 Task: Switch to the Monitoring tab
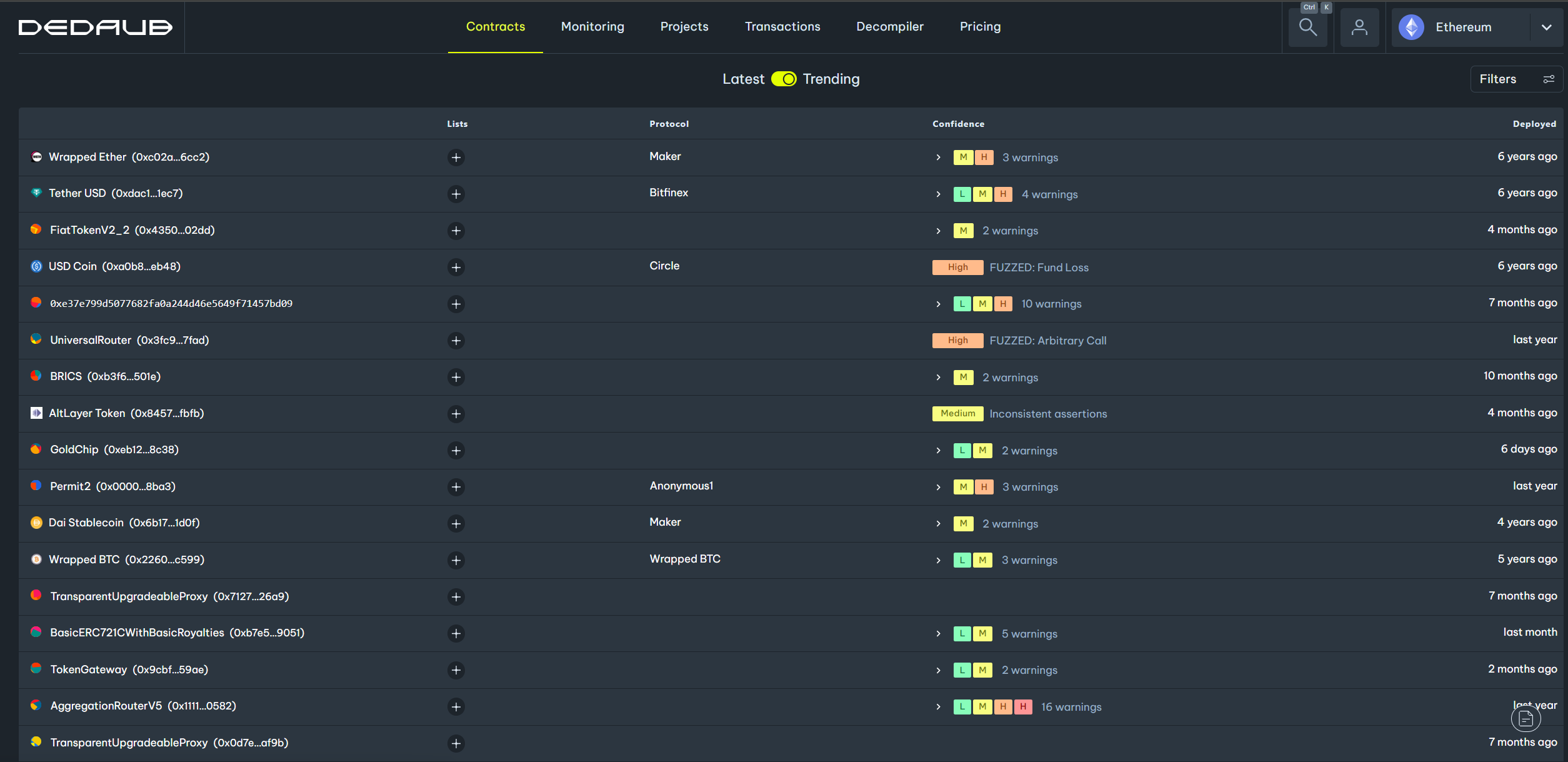592,27
